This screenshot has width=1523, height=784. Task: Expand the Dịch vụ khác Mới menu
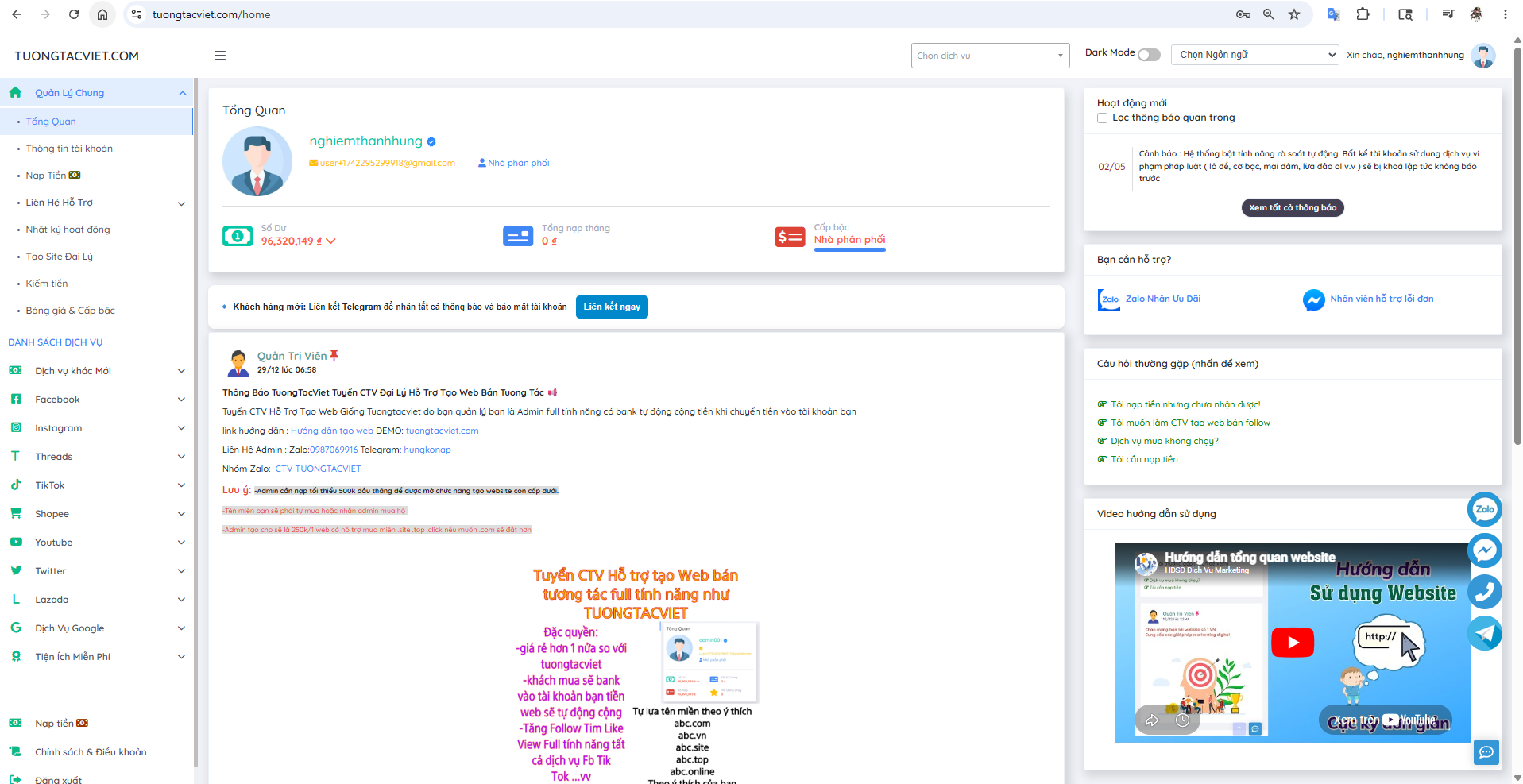[181, 370]
